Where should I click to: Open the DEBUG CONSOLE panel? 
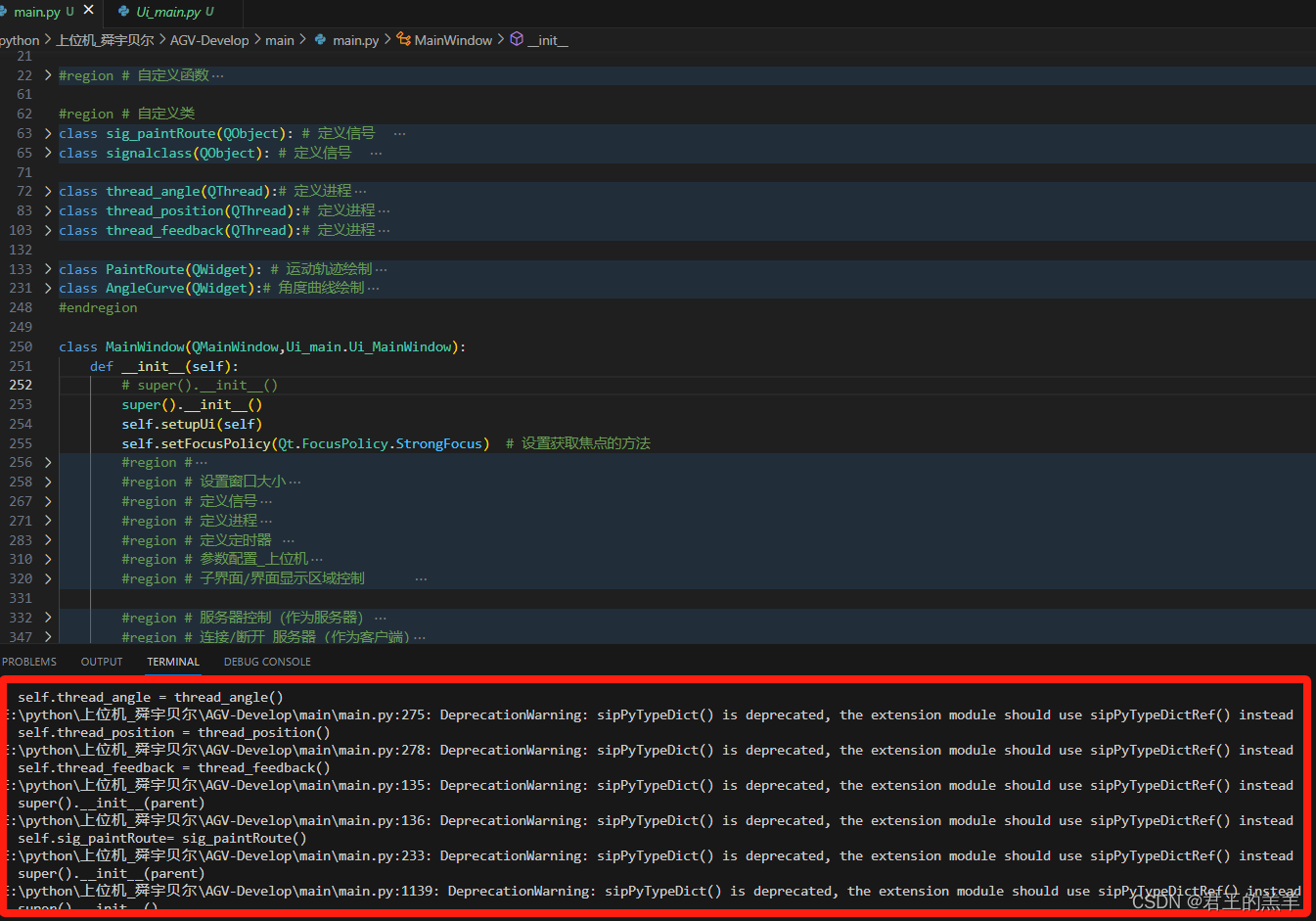click(x=266, y=662)
